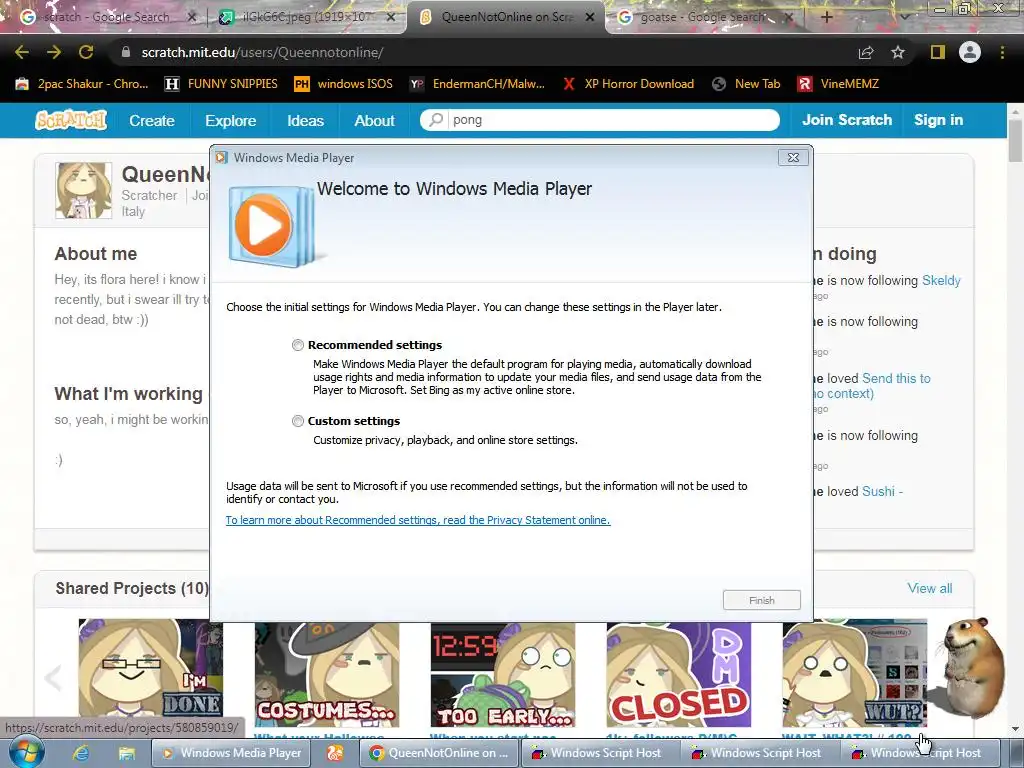Switch to the jpeg image tab
This screenshot has width=1024, height=768.
point(307,17)
